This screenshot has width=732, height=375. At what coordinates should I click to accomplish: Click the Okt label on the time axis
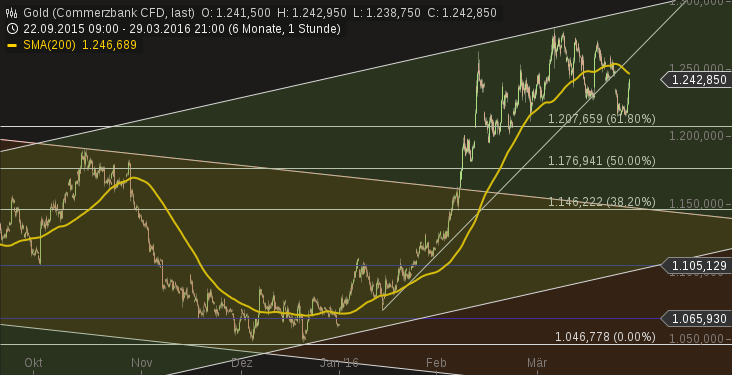(34, 363)
